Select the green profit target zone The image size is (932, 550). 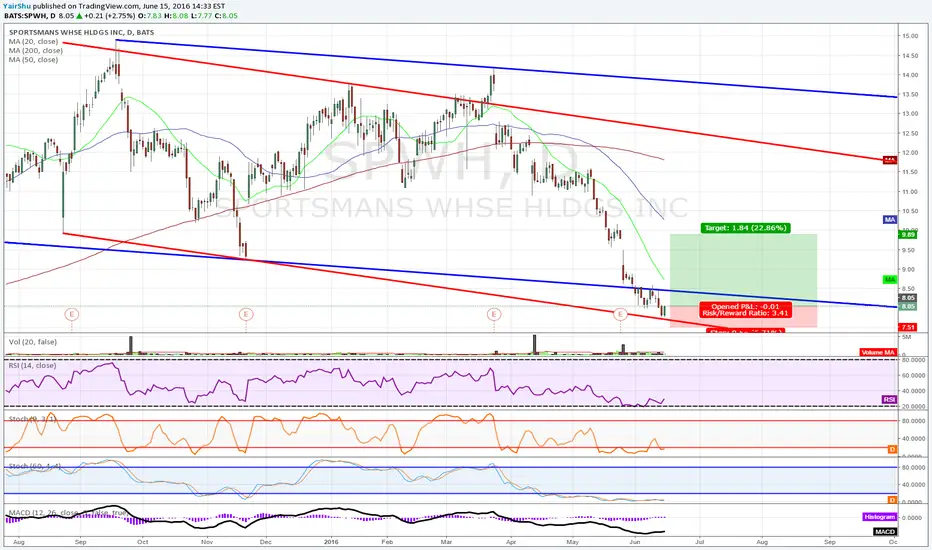tap(744, 269)
